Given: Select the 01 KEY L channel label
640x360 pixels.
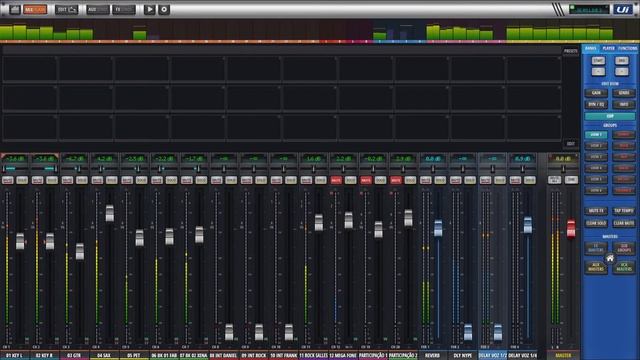Looking at the screenshot, I should [x=15, y=356].
